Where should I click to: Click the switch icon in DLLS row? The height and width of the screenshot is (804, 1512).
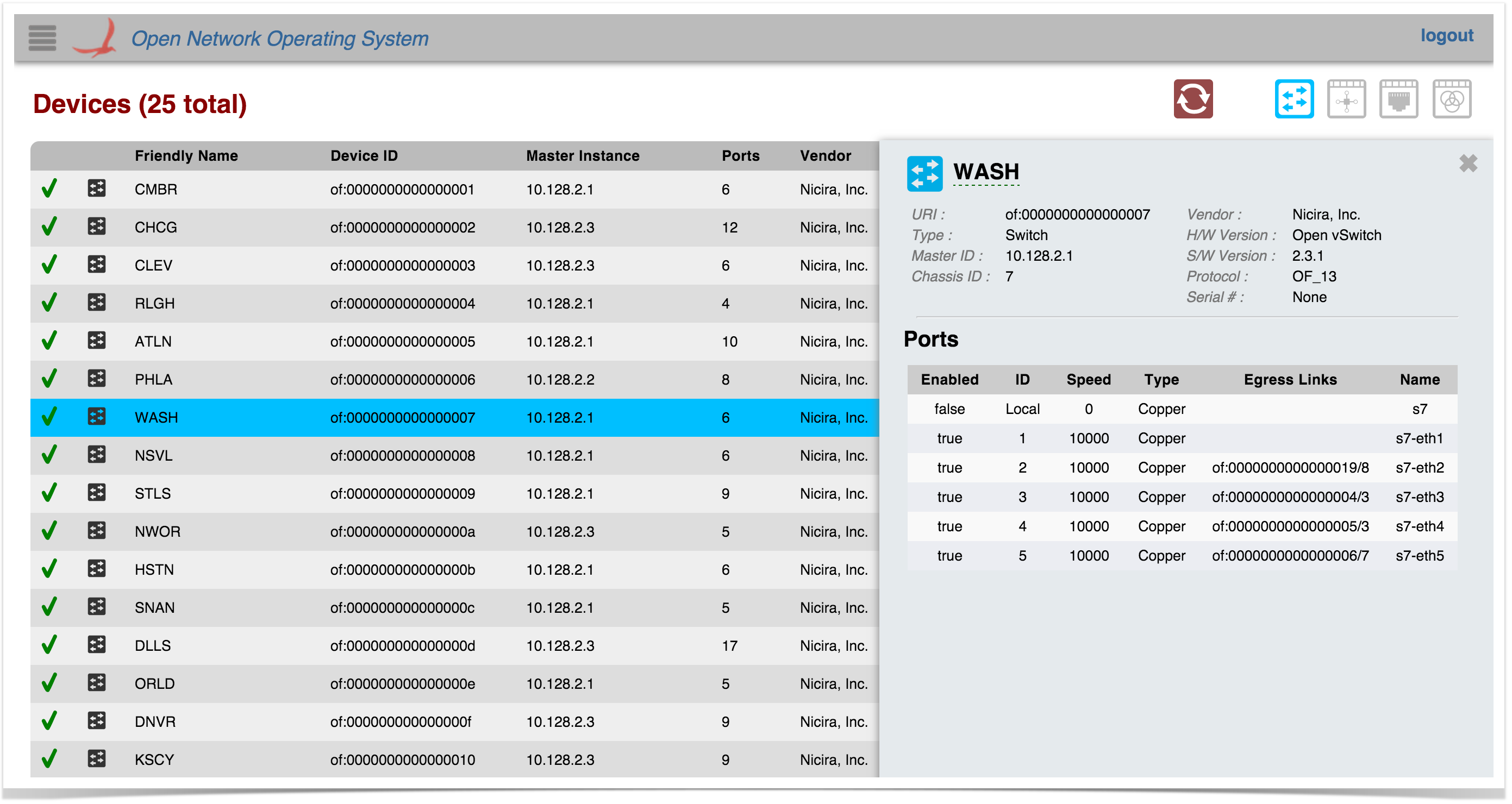pos(97,645)
